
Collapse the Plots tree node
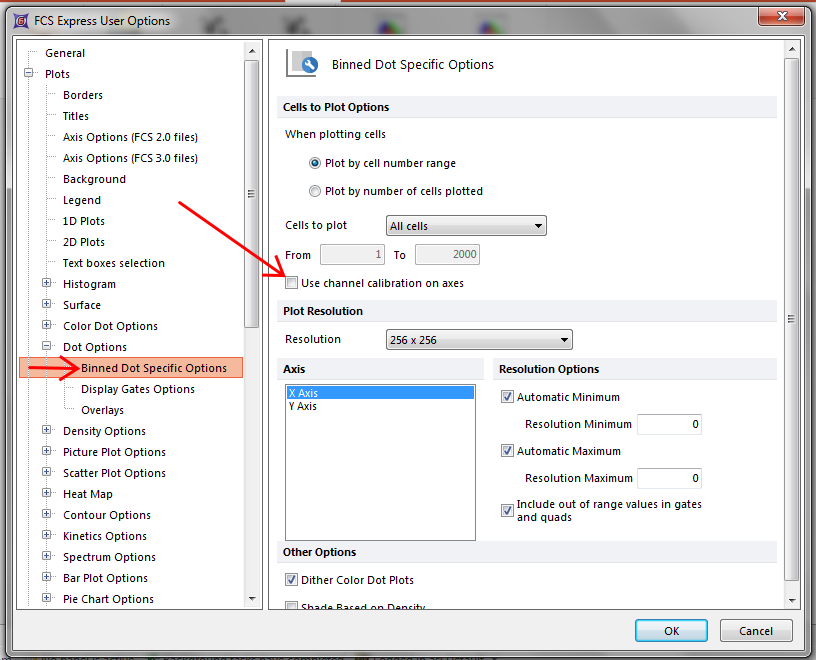click(29, 74)
